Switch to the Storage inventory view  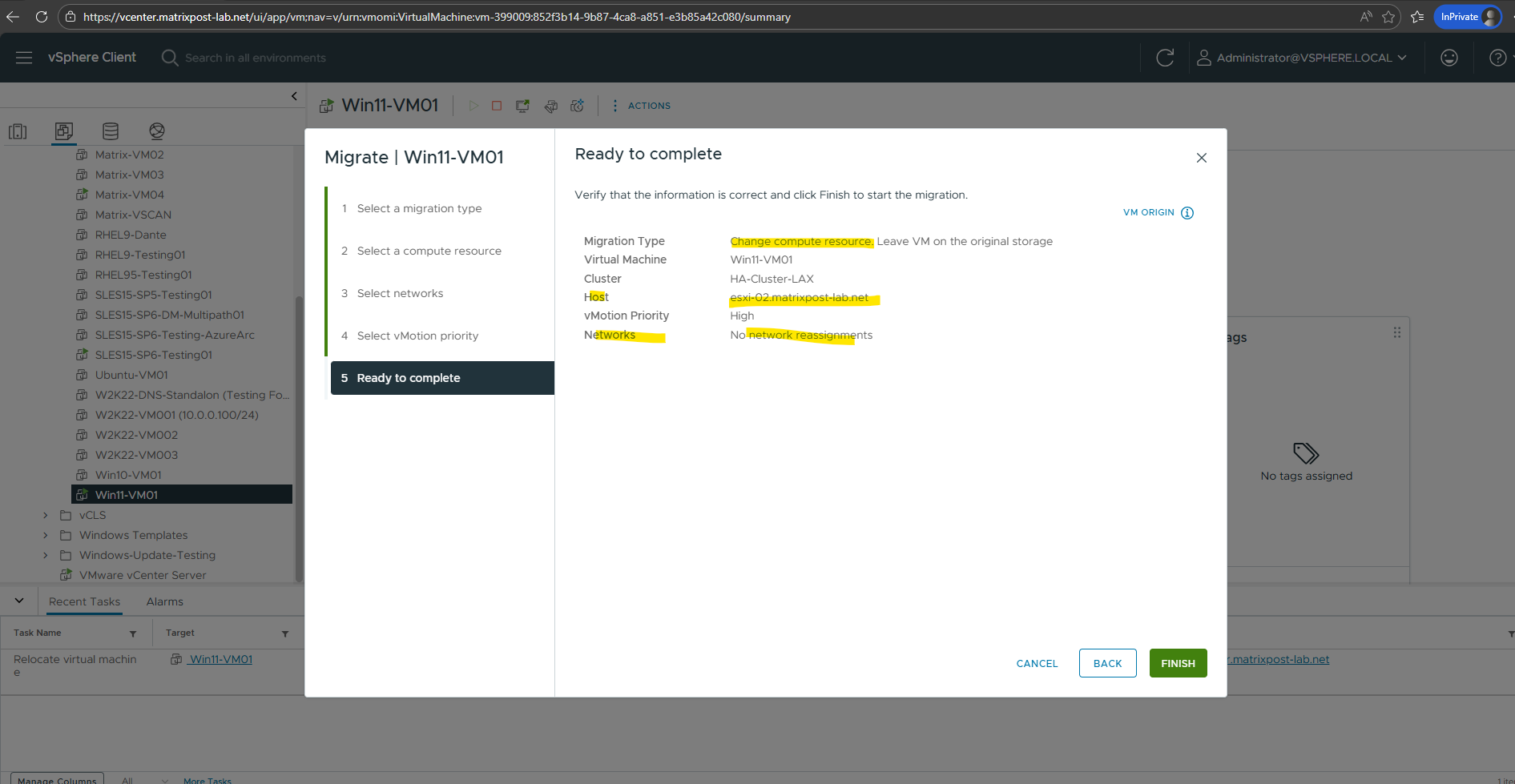(x=111, y=131)
